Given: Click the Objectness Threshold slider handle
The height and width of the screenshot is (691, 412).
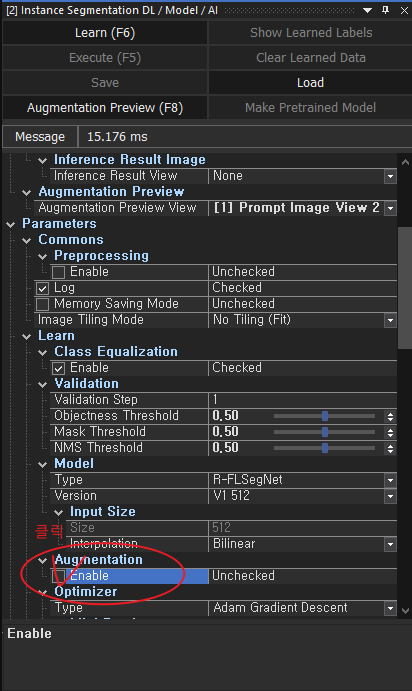Looking at the screenshot, I should tap(325, 416).
